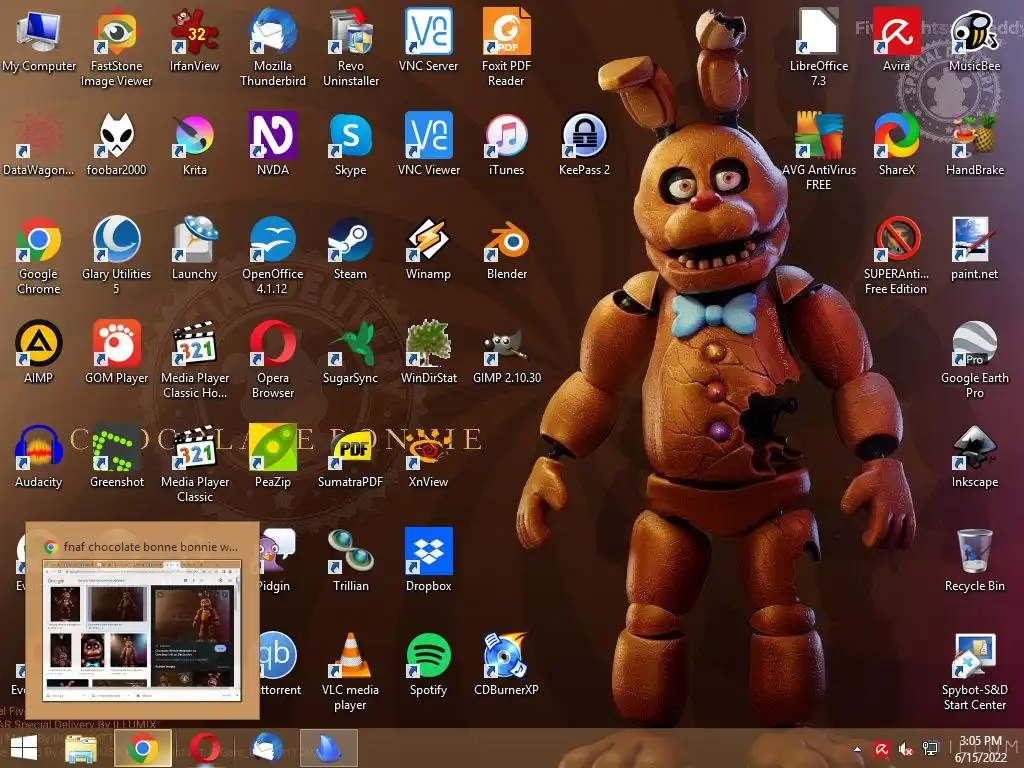This screenshot has height=768, width=1024.
Task: Launch KeePass 2 desktop icon
Action: point(584,145)
